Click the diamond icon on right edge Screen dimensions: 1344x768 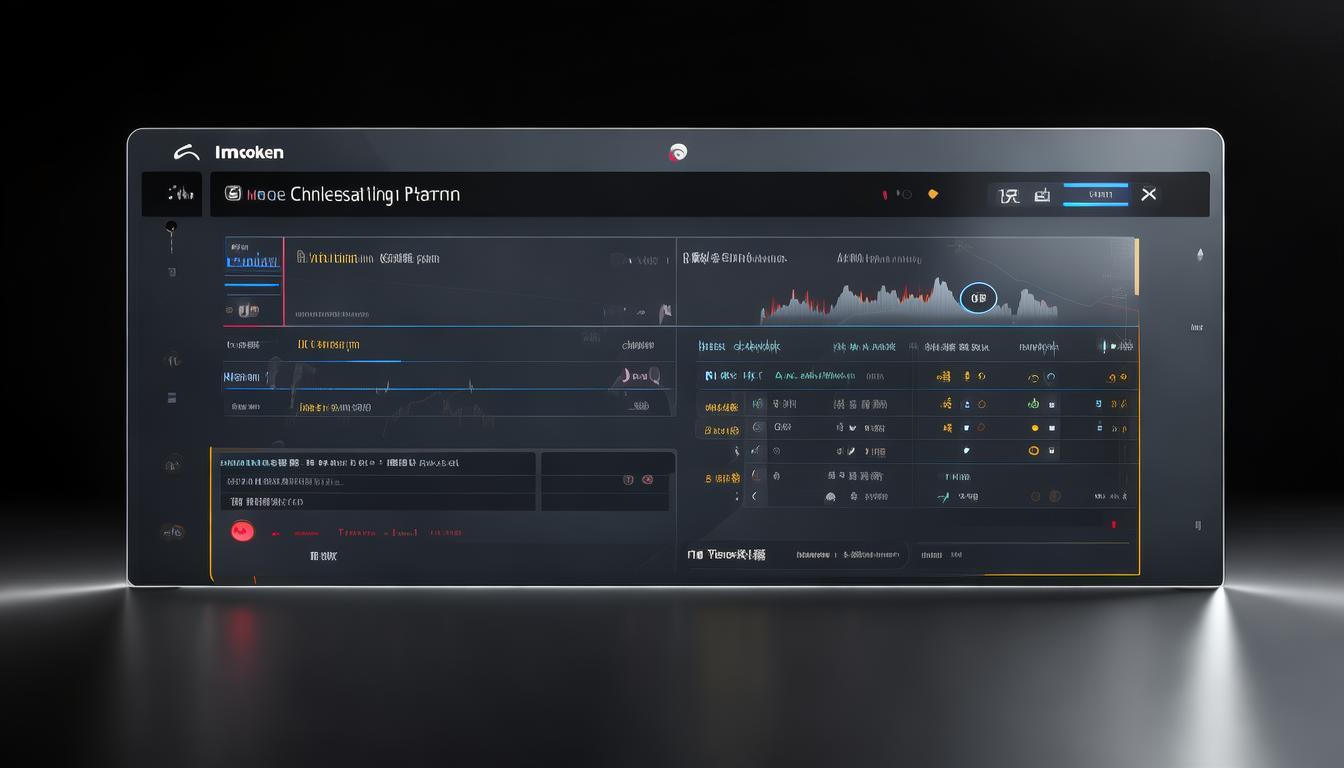click(1200, 255)
